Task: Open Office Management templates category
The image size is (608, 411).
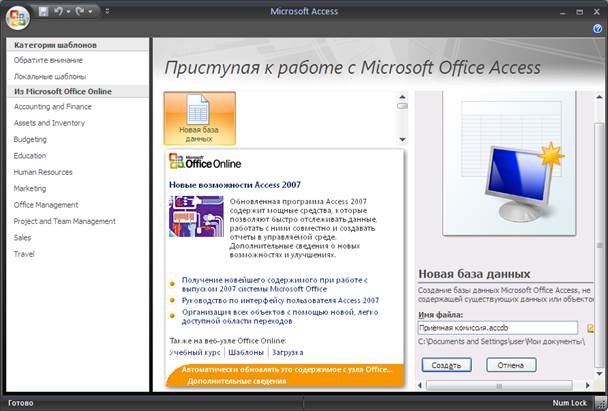Action: [x=46, y=205]
